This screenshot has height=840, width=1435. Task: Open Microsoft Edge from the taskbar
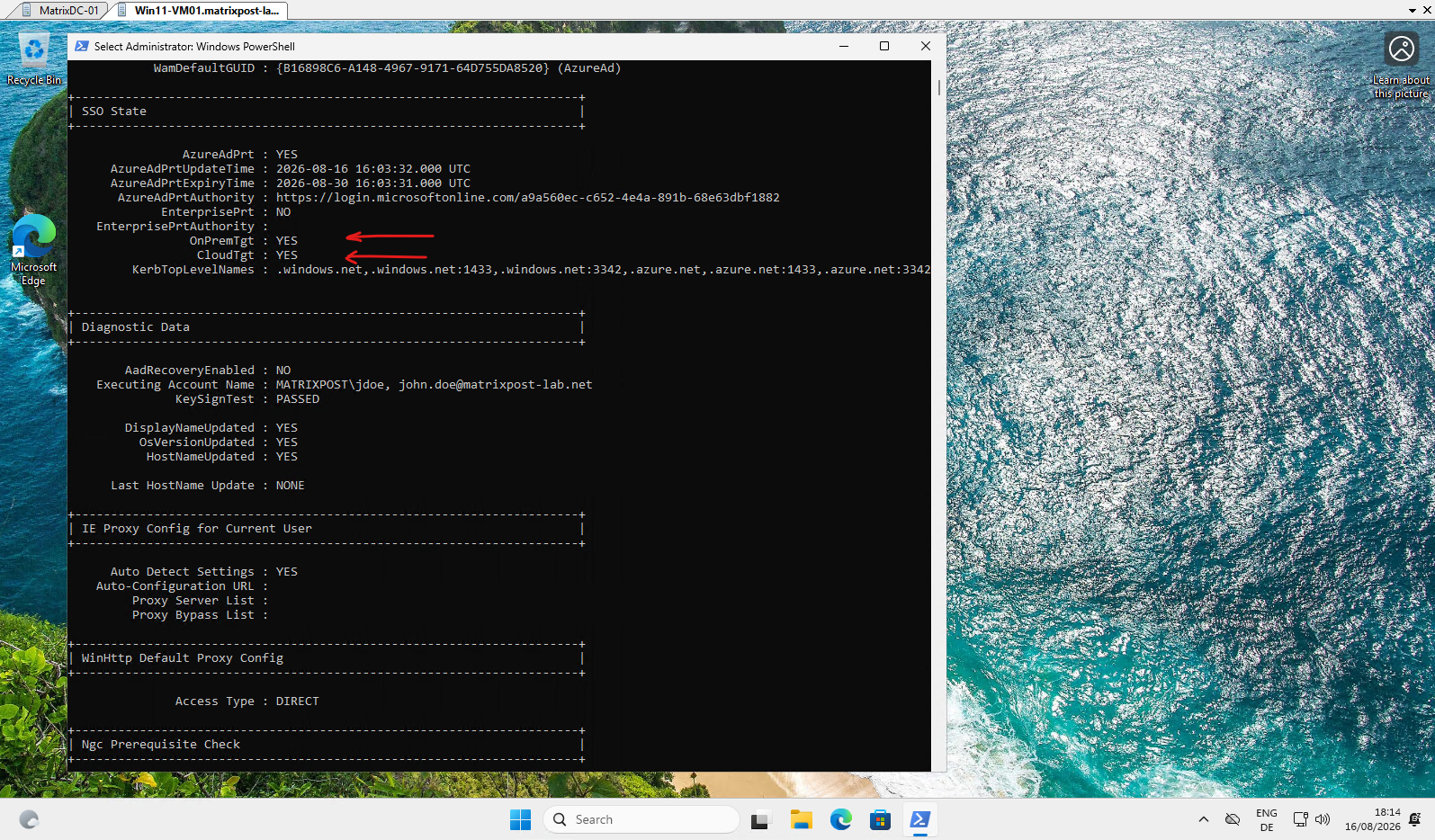(x=840, y=819)
